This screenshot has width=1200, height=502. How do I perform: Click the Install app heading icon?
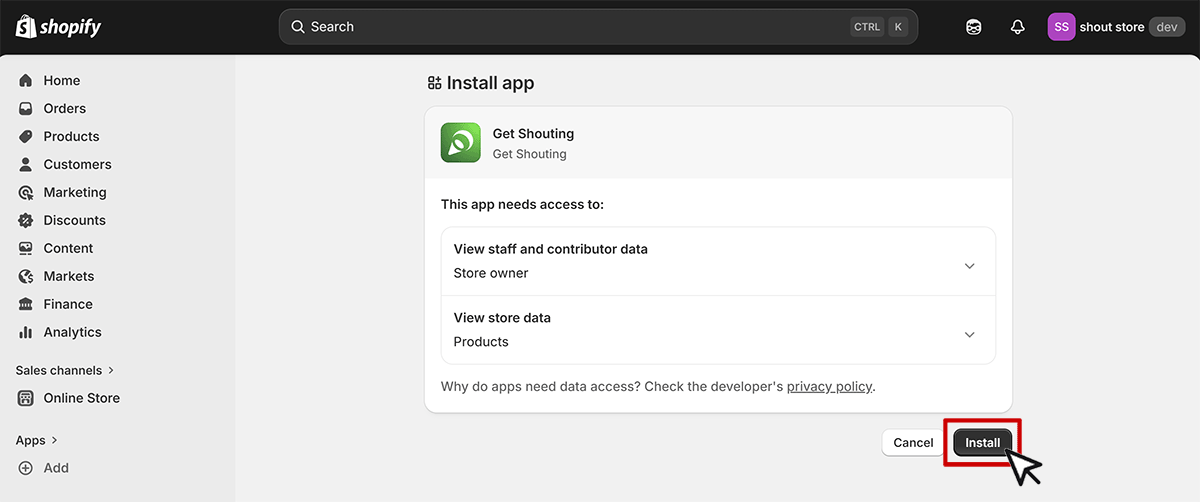click(x=434, y=83)
